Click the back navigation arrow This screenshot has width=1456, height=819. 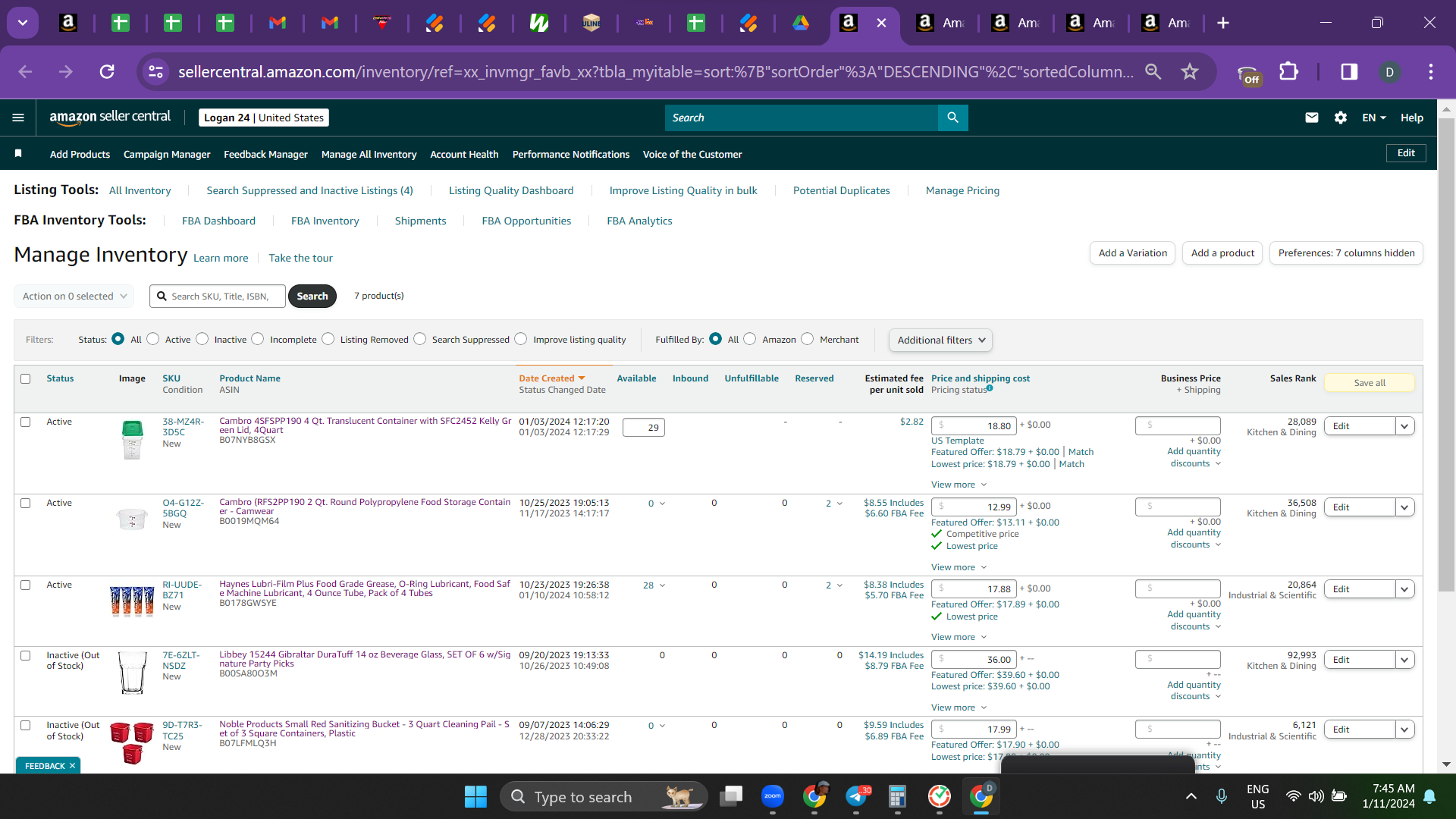click(x=25, y=71)
